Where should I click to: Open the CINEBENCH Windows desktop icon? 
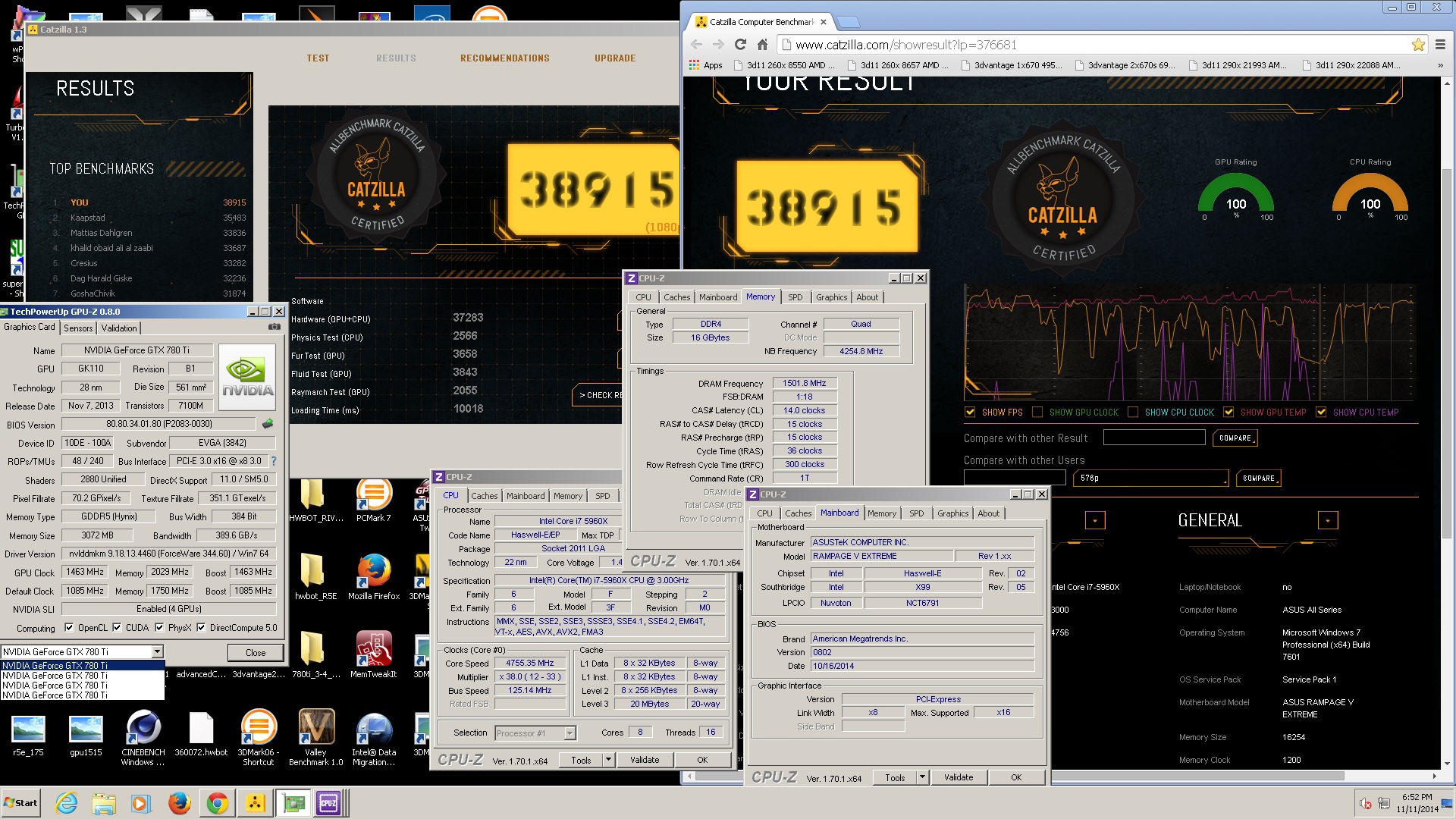(x=143, y=738)
